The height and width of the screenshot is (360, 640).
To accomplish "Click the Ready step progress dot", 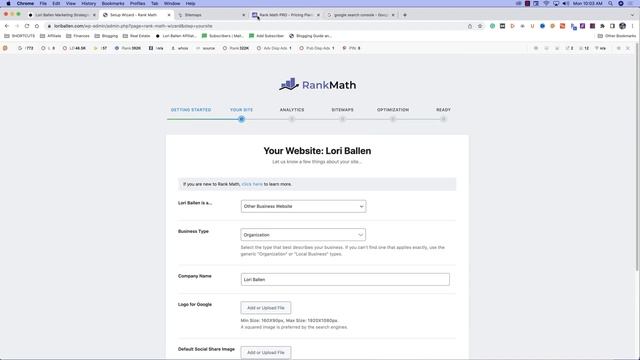I will (443, 119).
